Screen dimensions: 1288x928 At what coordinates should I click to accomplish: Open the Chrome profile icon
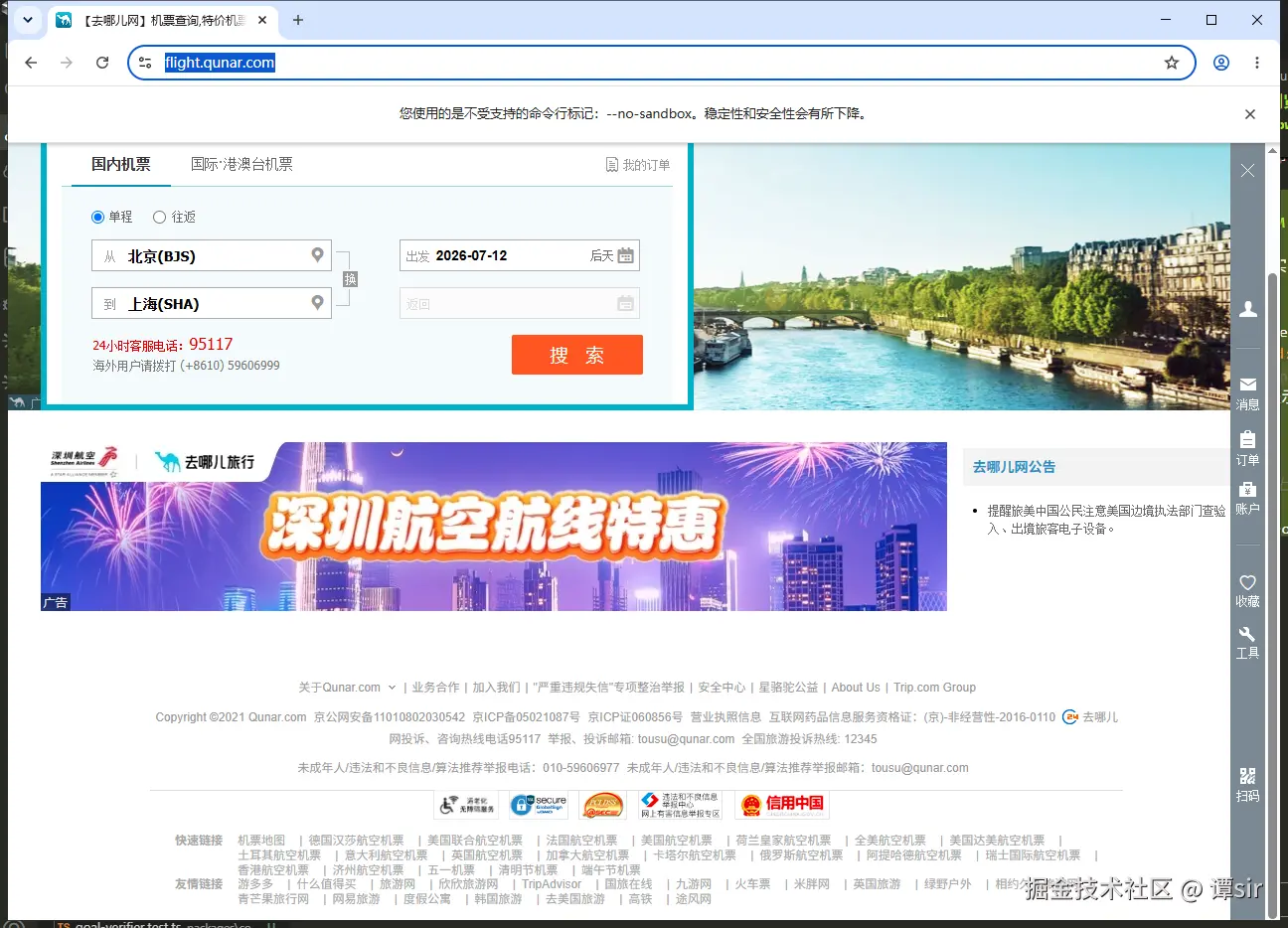(1221, 63)
